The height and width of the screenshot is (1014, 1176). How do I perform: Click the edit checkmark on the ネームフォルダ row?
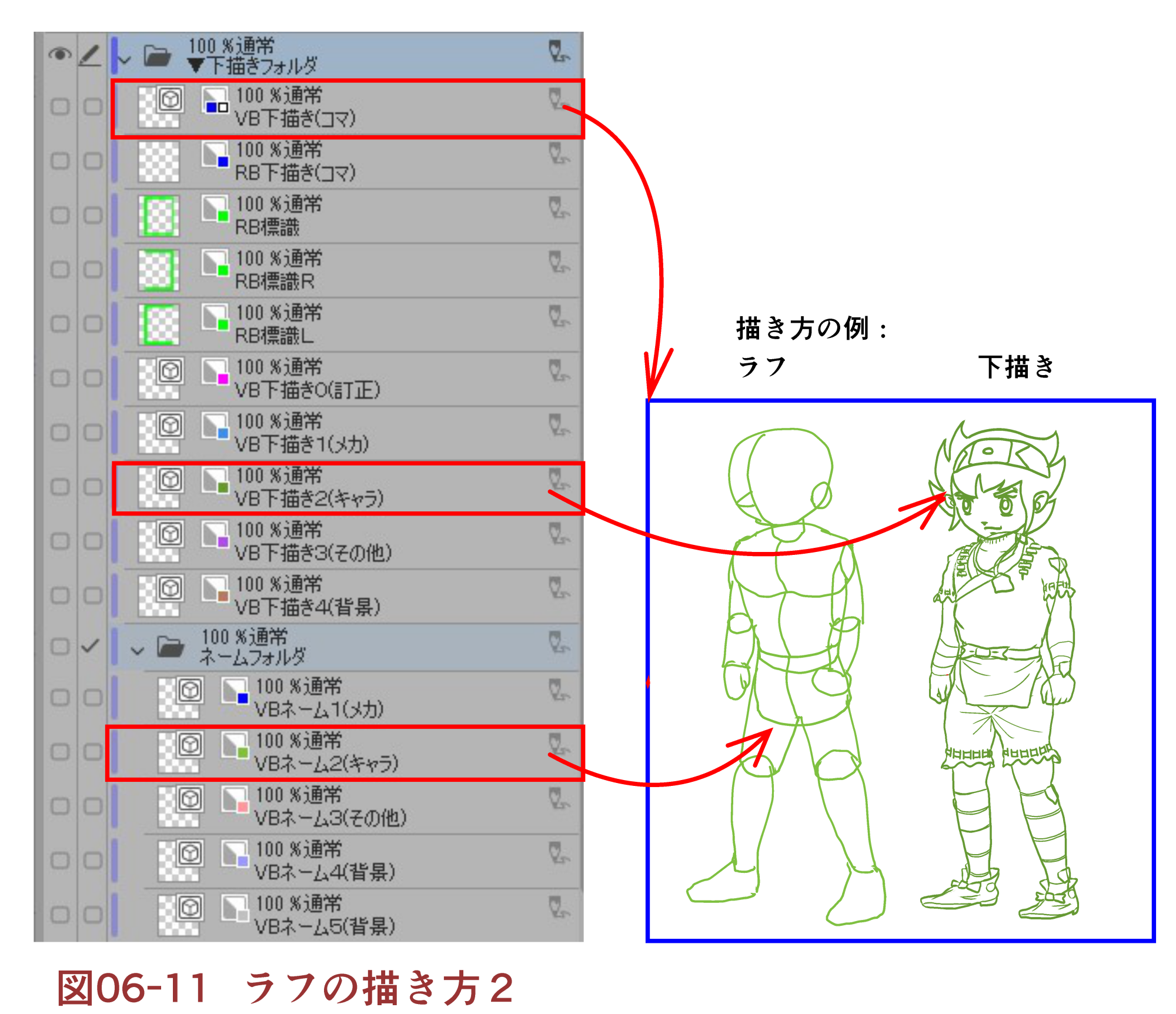[x=90, y=646]
